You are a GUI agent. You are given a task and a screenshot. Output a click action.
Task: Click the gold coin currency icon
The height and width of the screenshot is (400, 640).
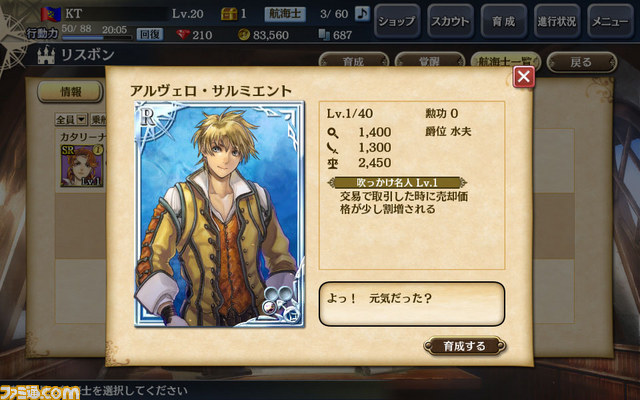tap(244, 35)
